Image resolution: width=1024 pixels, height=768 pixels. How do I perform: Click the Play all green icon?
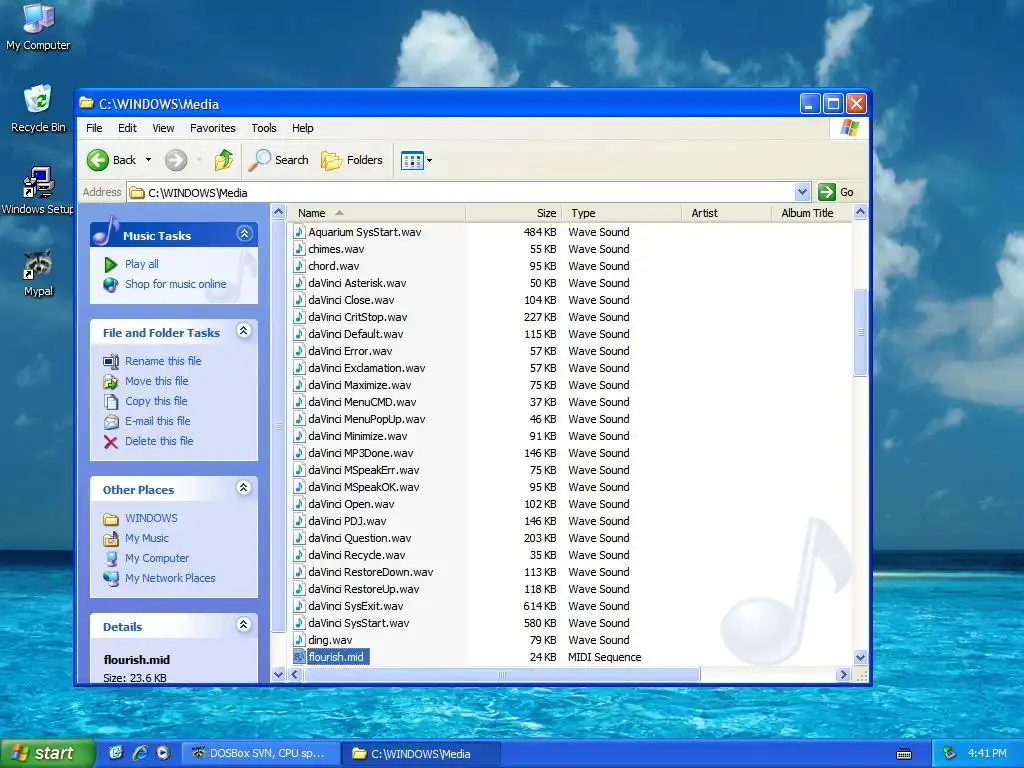110,264
